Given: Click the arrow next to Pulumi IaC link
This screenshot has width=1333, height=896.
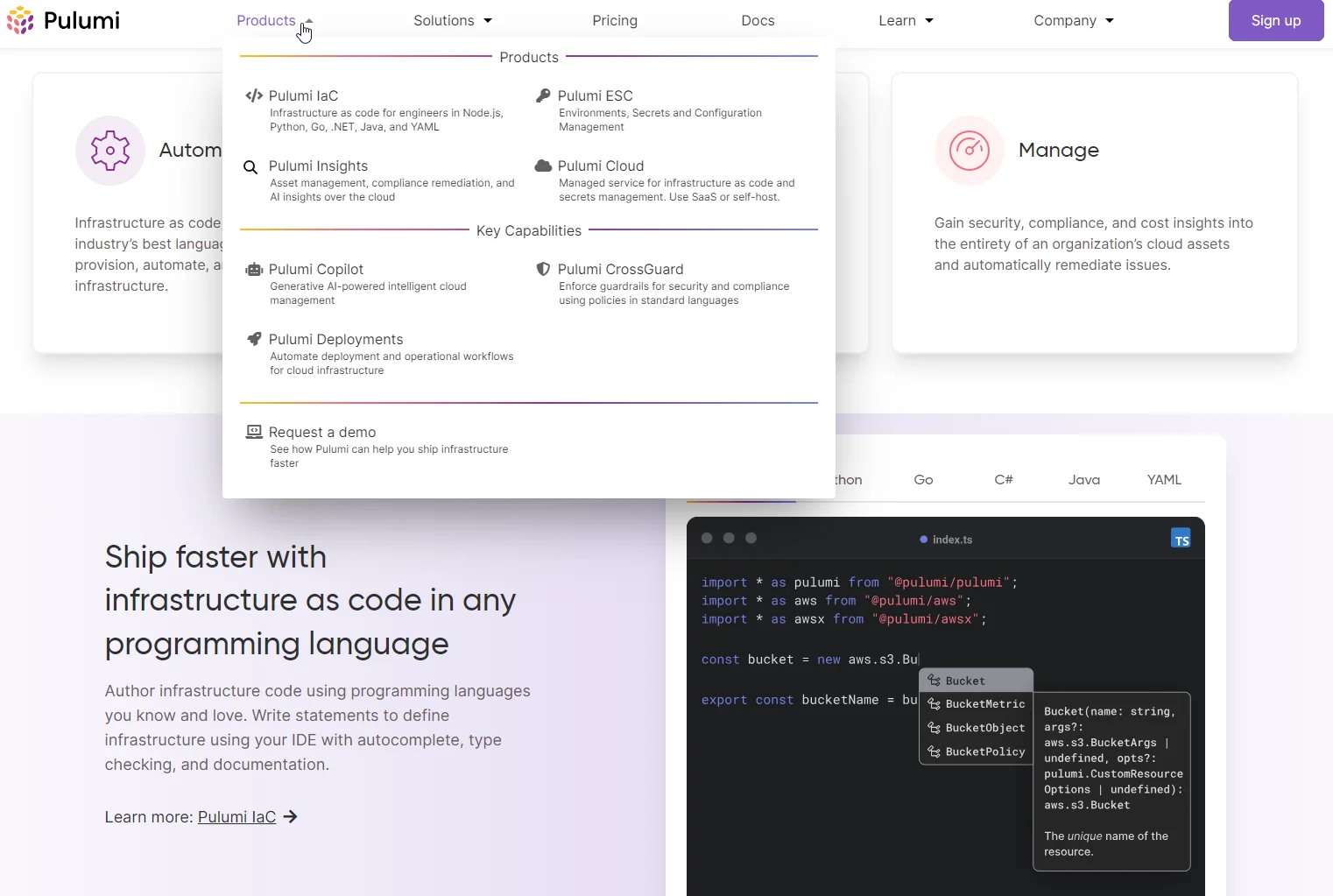Looking at the screenshot, I should click(291, 817).
